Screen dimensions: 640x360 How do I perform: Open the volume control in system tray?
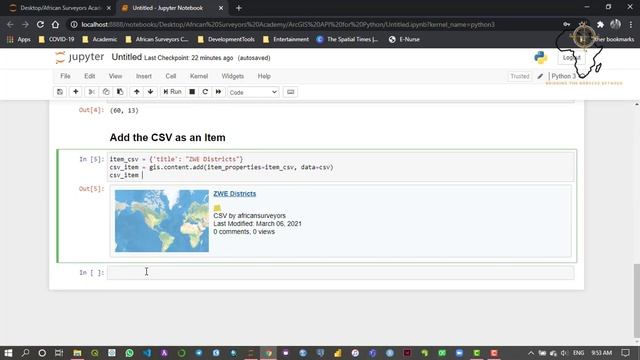[x=564, y=353]
